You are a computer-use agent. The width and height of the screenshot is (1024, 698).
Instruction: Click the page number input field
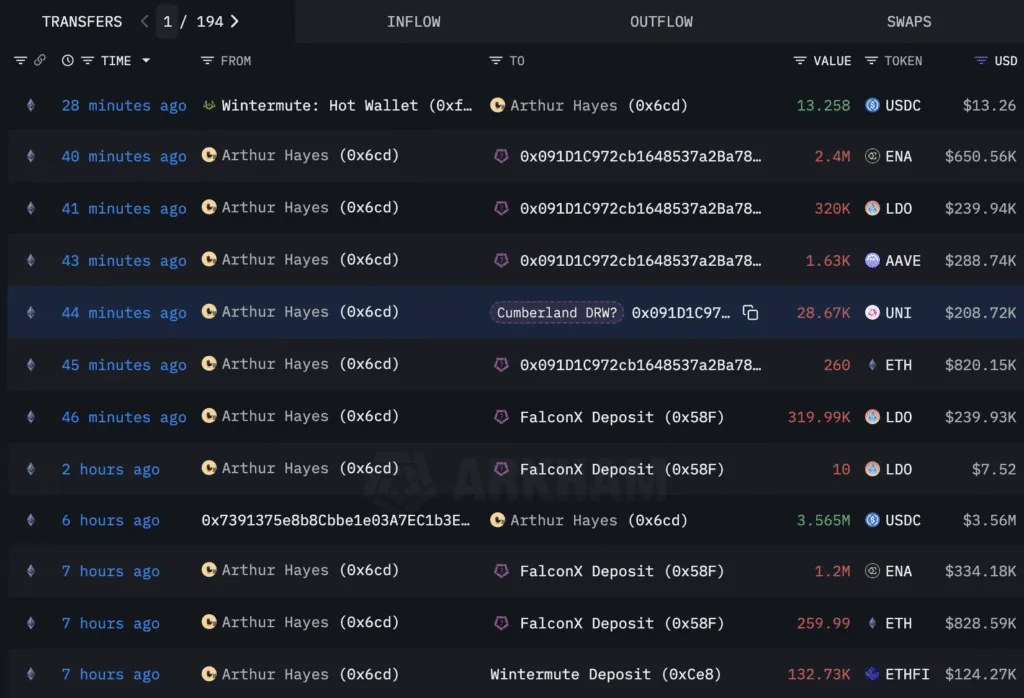point(166,21)
